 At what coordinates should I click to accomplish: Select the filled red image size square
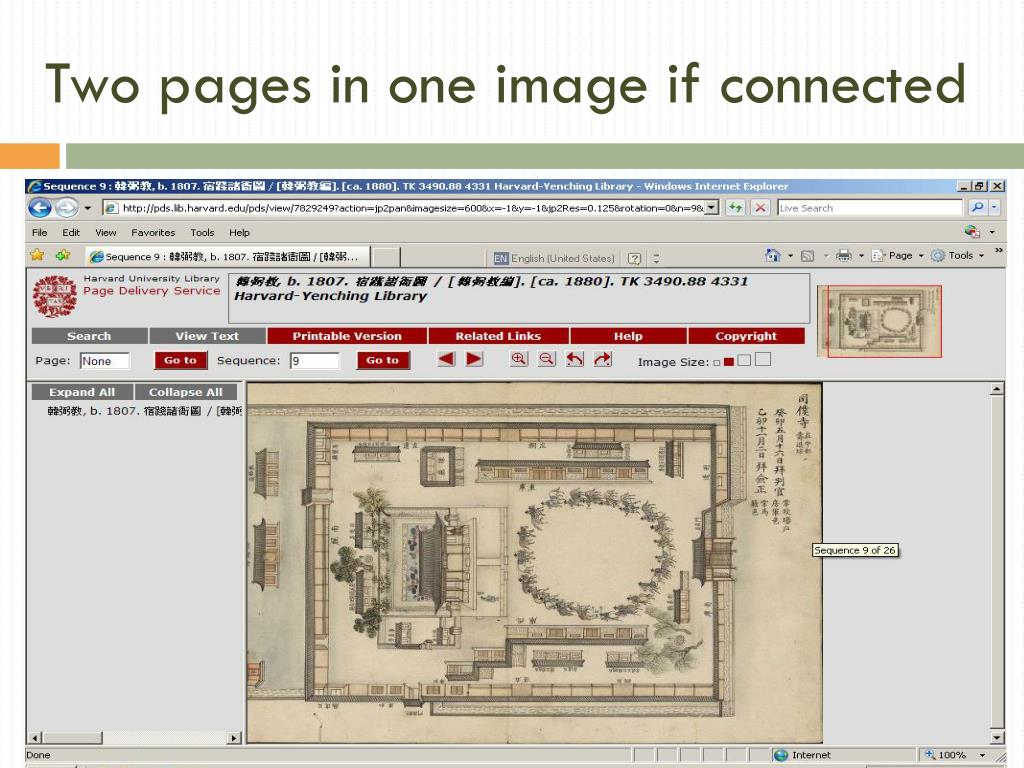729,362
